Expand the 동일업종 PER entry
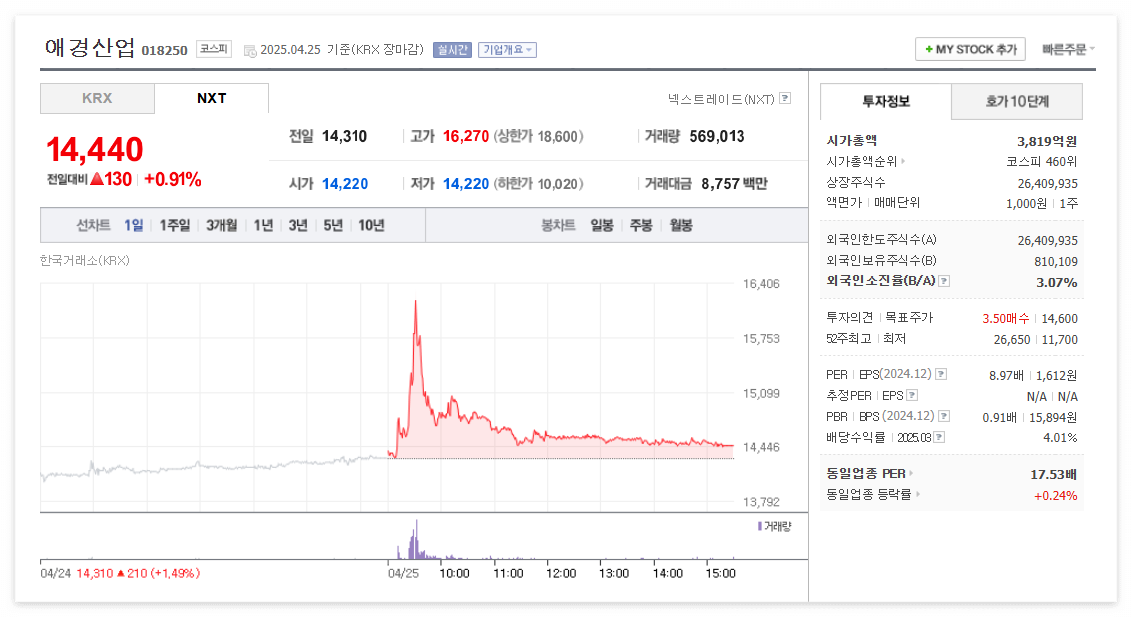The width and height of the screenshot is (1132, 617). [908, 471]
